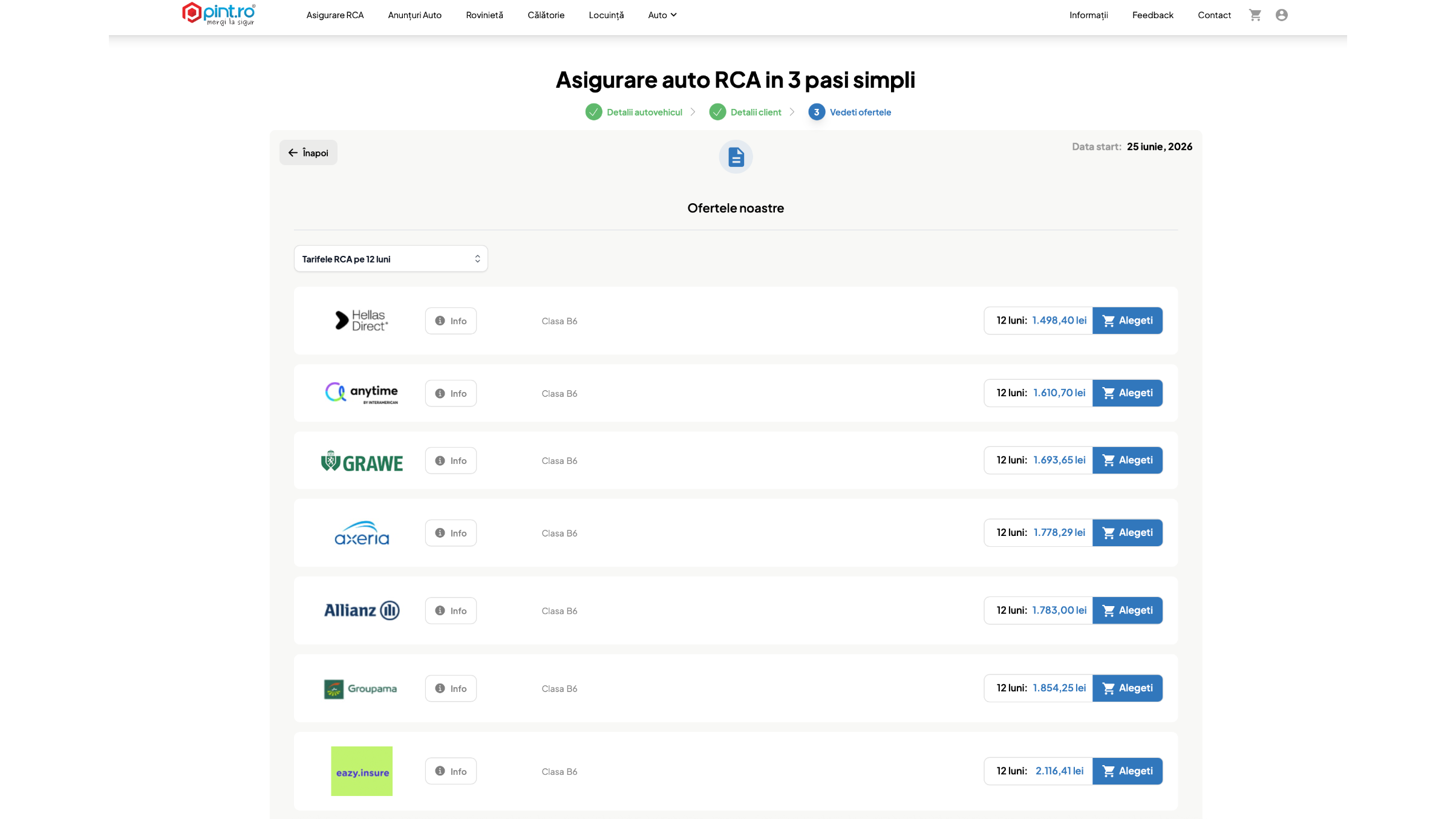The image size is (1456, 819).
Task: Click the anytime insurer logo
Action: pos(362,393)
